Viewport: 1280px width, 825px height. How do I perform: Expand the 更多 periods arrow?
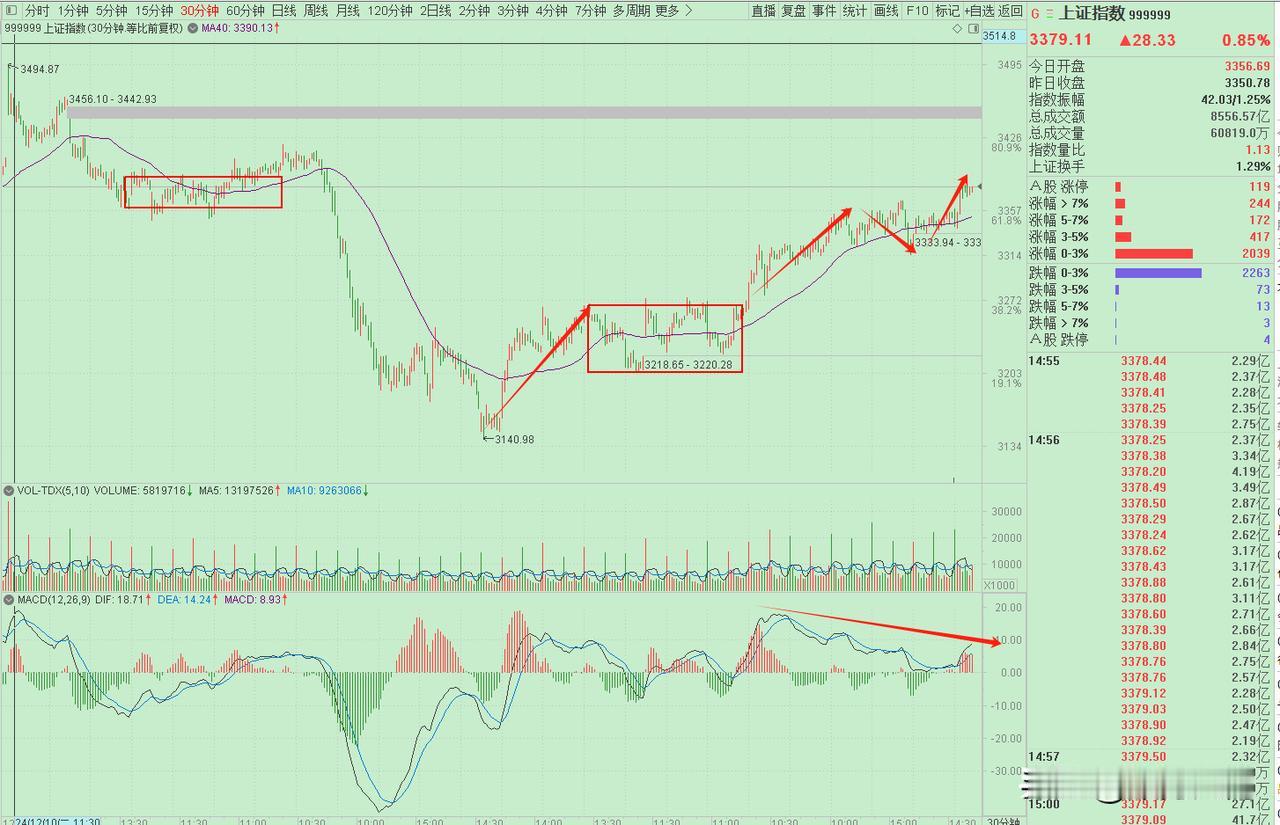[x=688, y=10]
